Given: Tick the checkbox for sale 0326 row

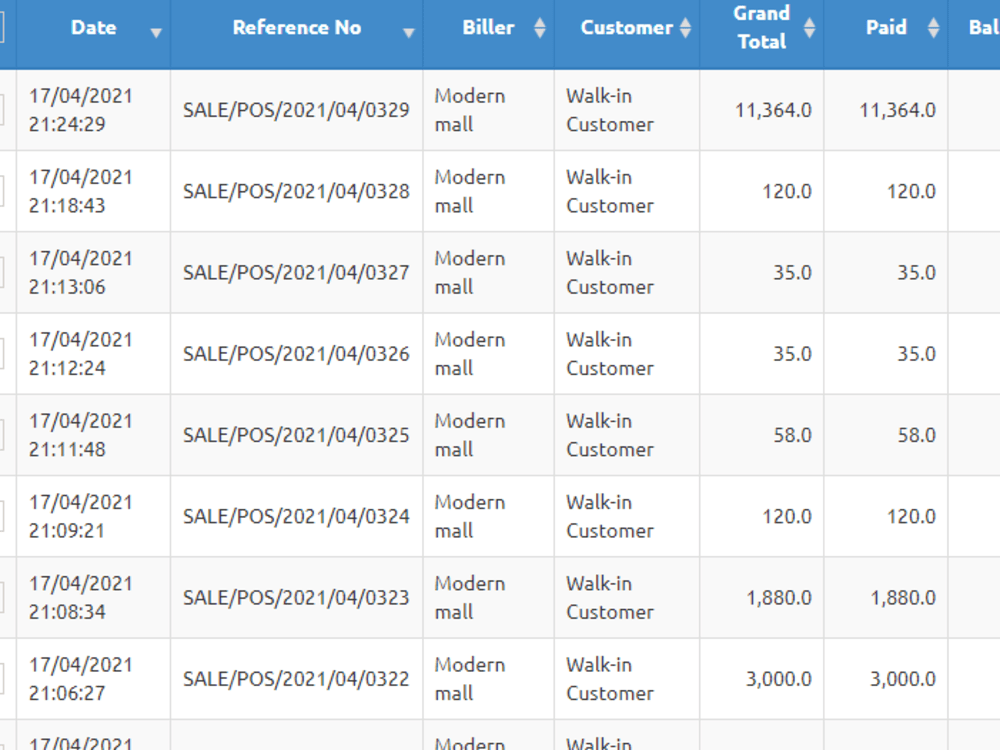Looking at the screenshot, I should point(1,354).
